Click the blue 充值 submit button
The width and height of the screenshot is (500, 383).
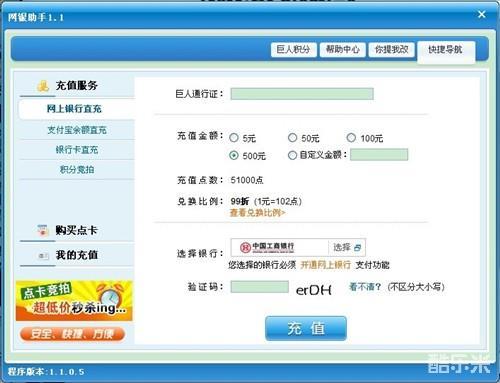pyautogui.click(x=306, y=328)
